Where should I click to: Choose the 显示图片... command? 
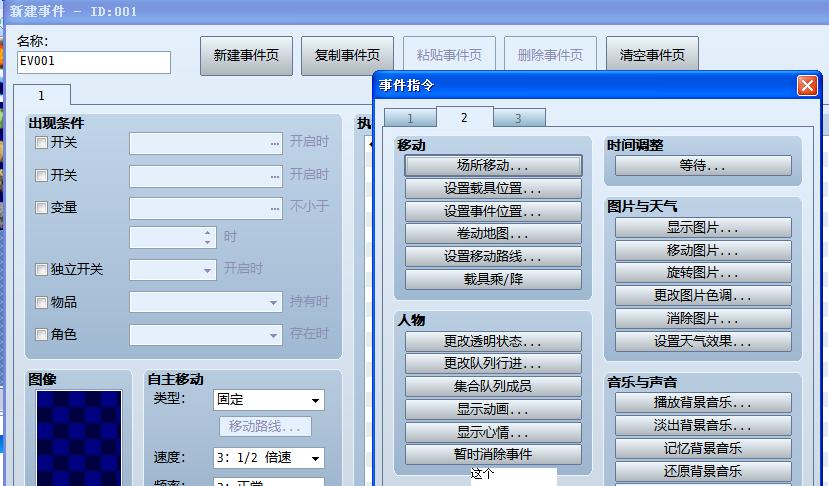703,228
